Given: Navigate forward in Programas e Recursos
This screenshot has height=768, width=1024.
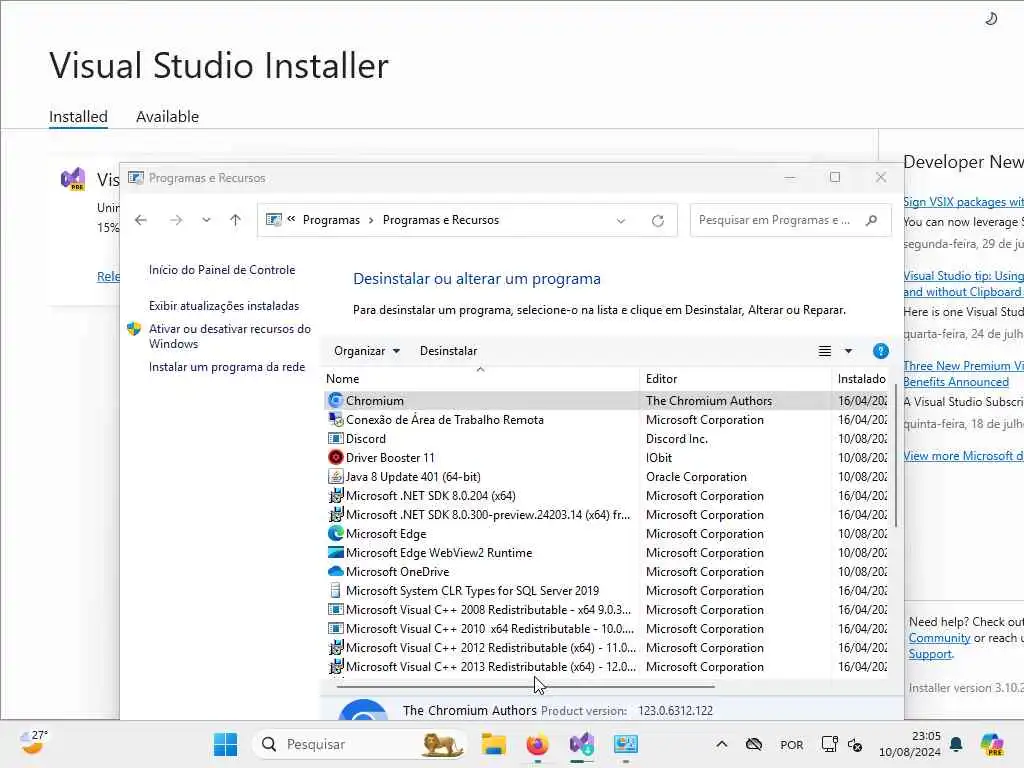Looking at the screenshot, I should click(x=176, y=220).
